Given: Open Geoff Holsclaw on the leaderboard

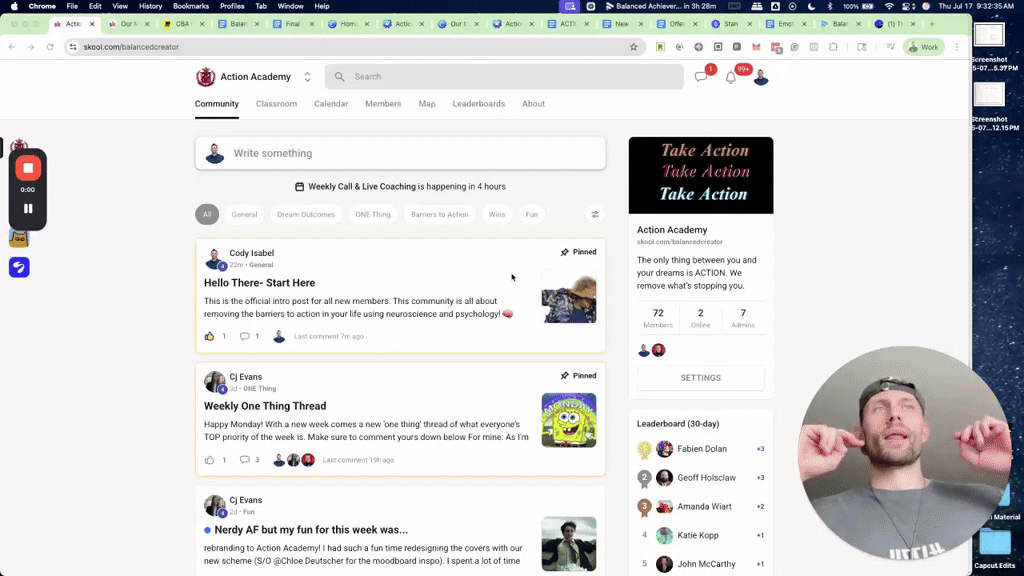Looking at the screenshot, I should [707, 478].
